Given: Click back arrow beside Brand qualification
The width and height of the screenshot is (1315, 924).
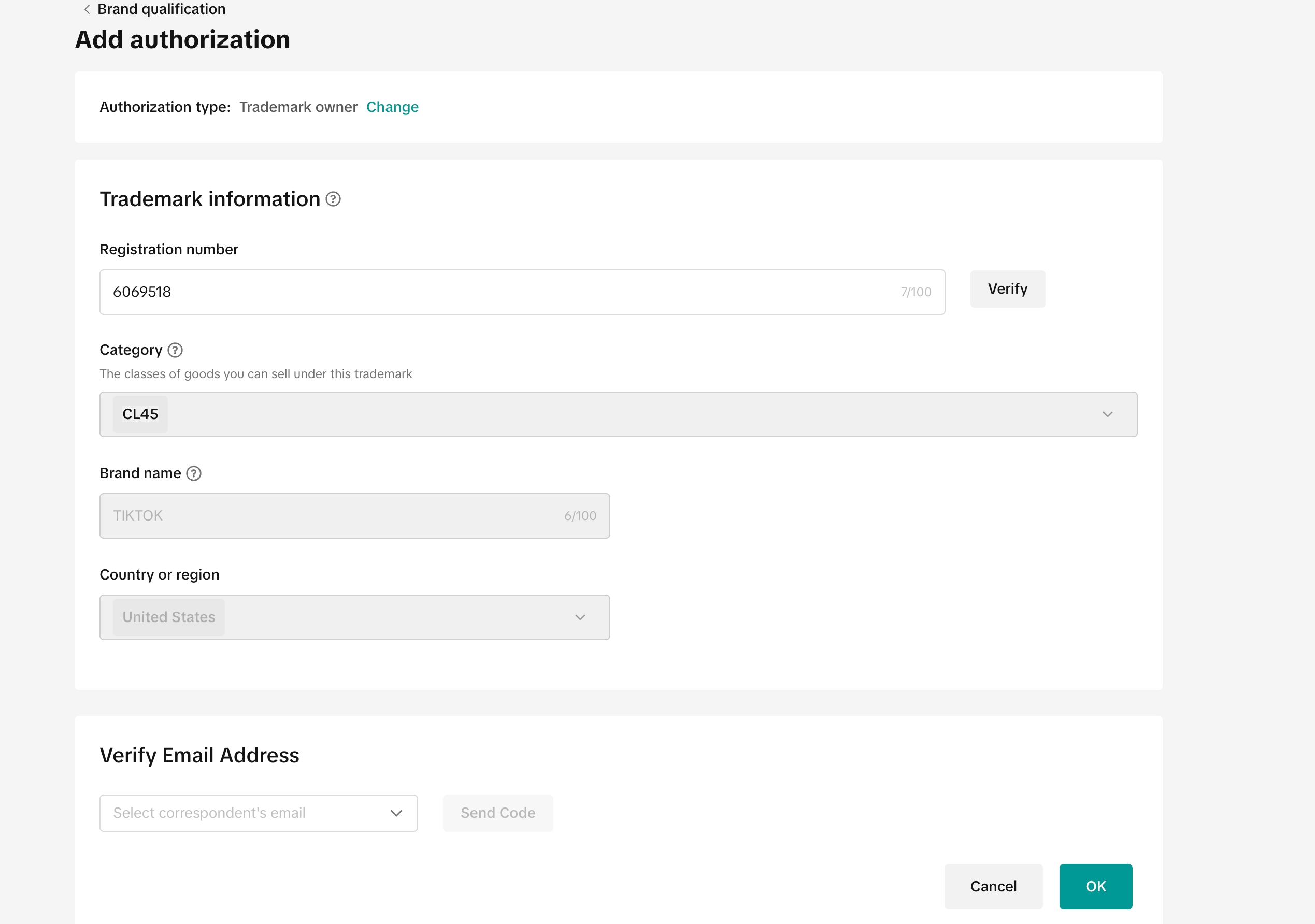Looking at the screenshot, I should tap(87, 9).
